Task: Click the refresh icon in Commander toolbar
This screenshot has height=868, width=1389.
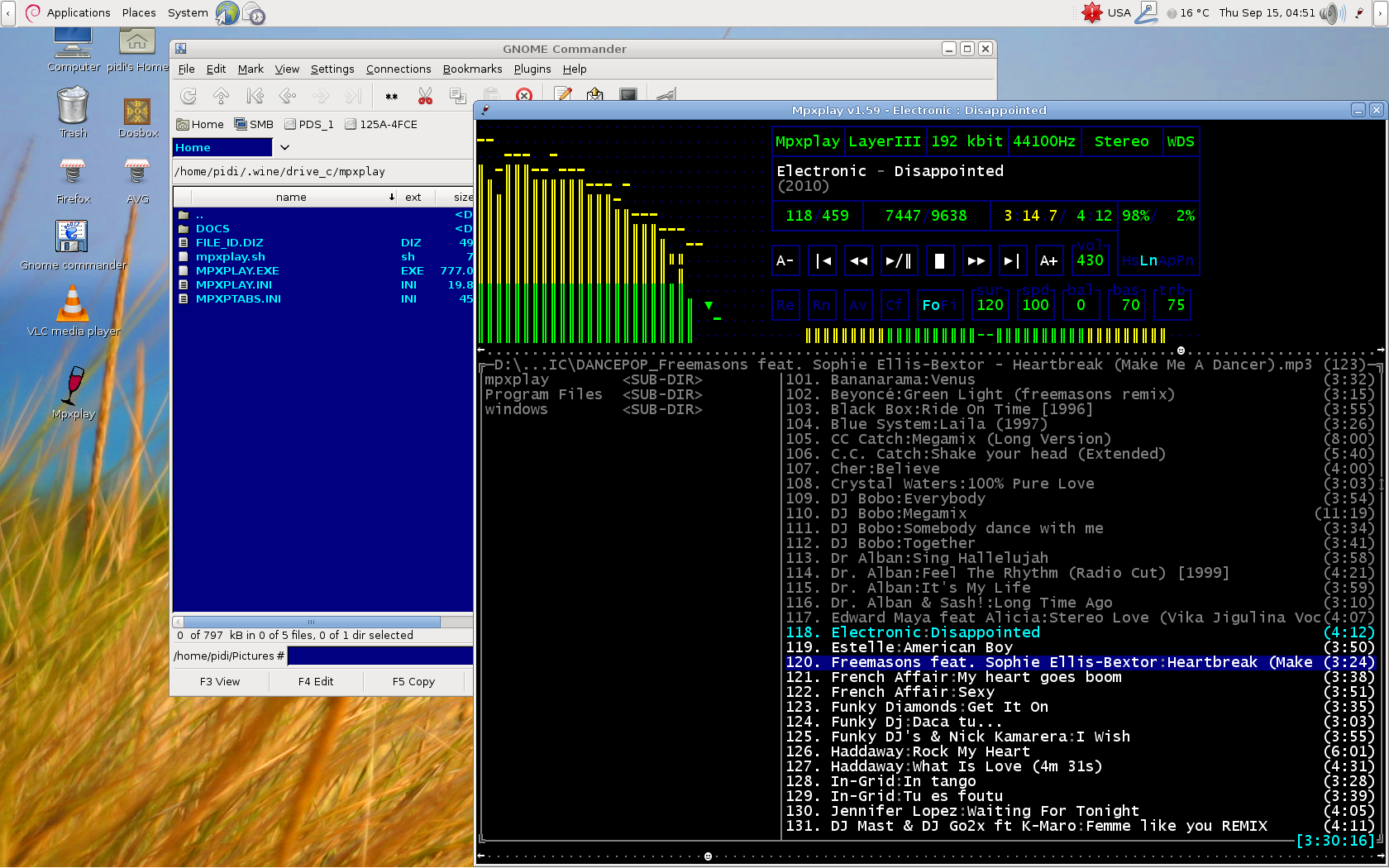Action: coord(189,96)
